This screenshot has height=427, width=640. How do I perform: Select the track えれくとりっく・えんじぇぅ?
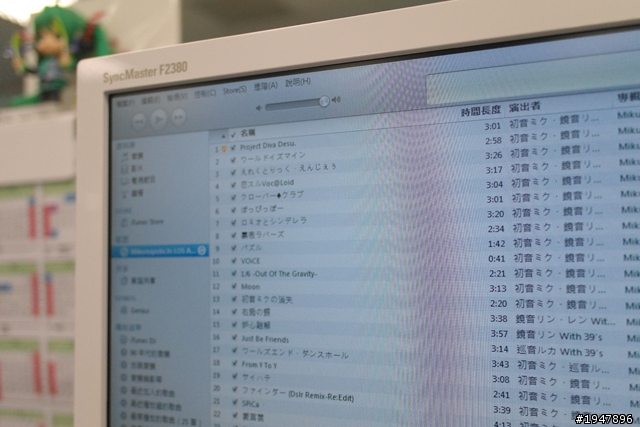[288, 169]
